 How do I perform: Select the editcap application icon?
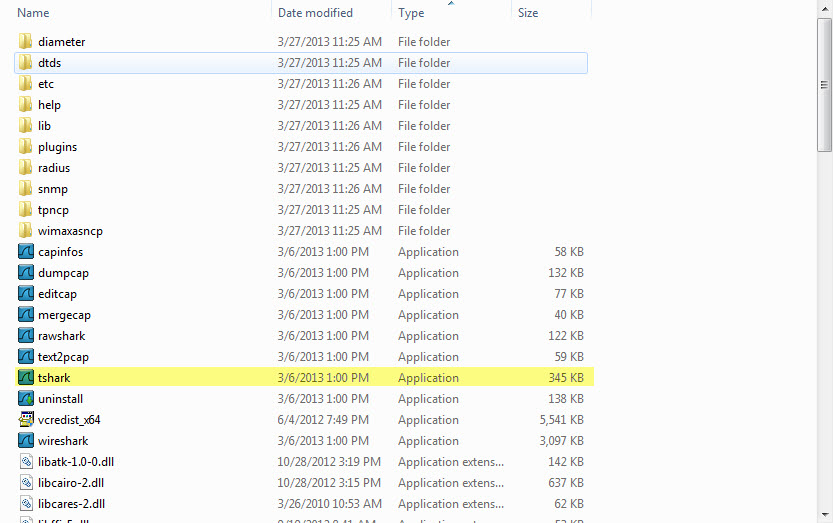click(x=26, y=294)
